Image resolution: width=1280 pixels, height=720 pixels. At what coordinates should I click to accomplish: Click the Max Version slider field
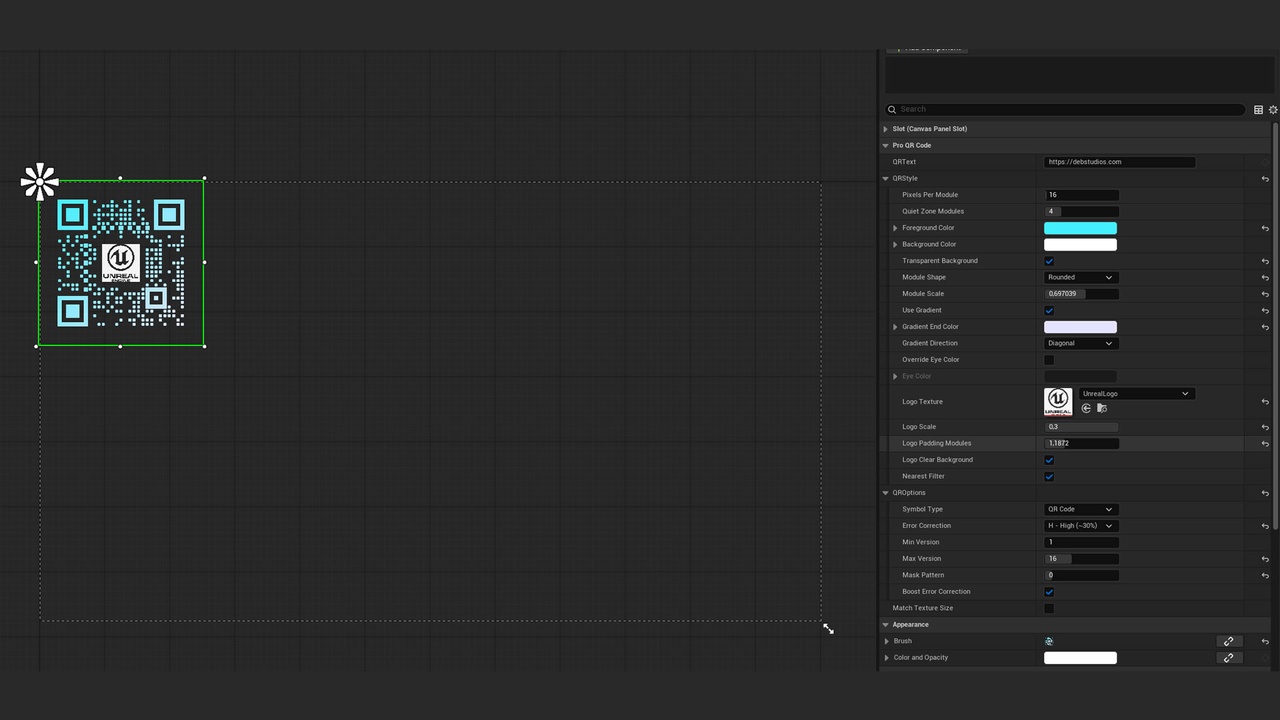(x=1081, y=559)
